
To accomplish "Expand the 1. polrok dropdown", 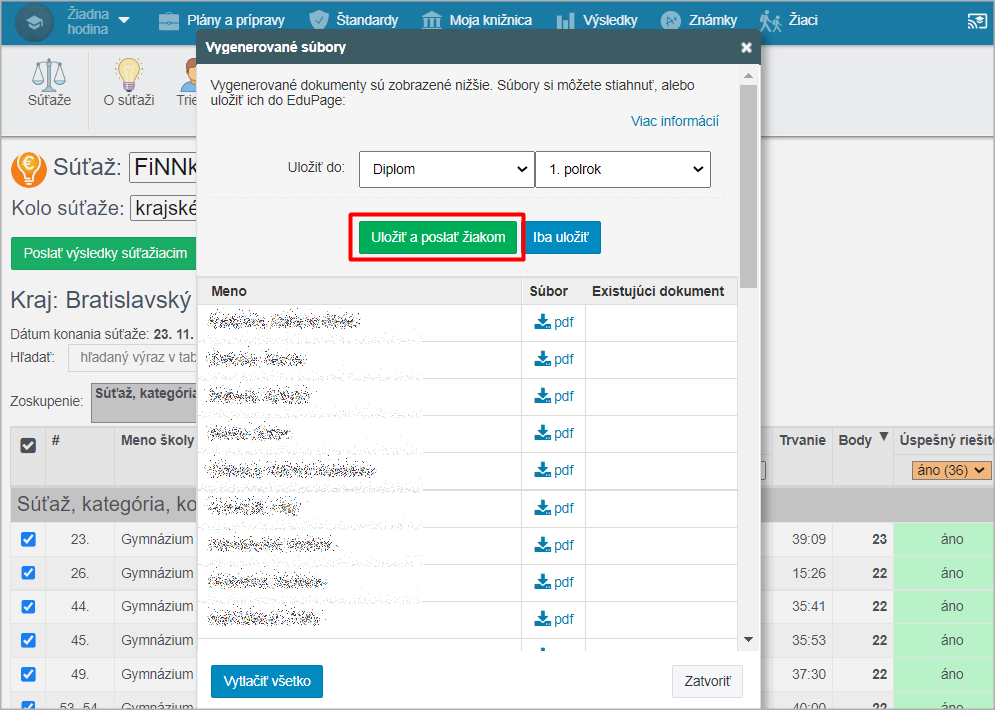I will point(622,169).
